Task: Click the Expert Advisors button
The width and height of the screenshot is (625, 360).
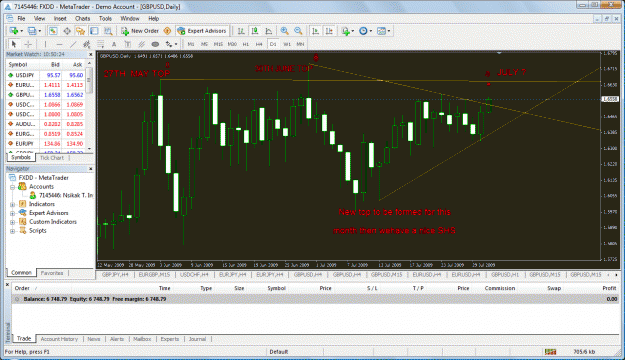Action: 202,31
